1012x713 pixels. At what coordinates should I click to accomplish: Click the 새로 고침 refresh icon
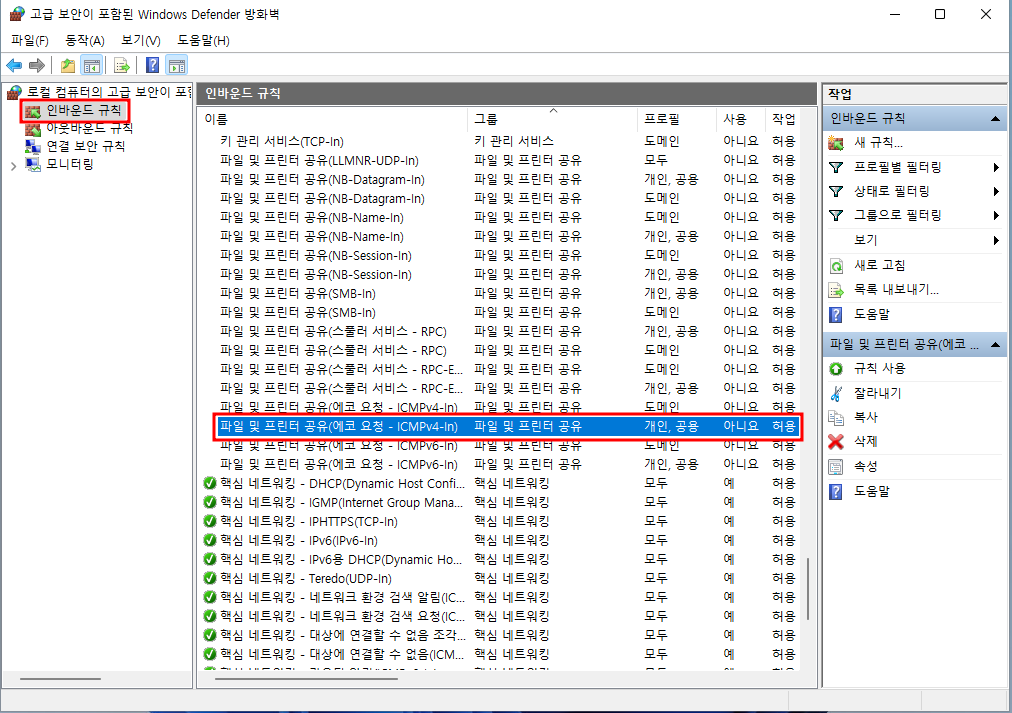click(x=836, y=265)
